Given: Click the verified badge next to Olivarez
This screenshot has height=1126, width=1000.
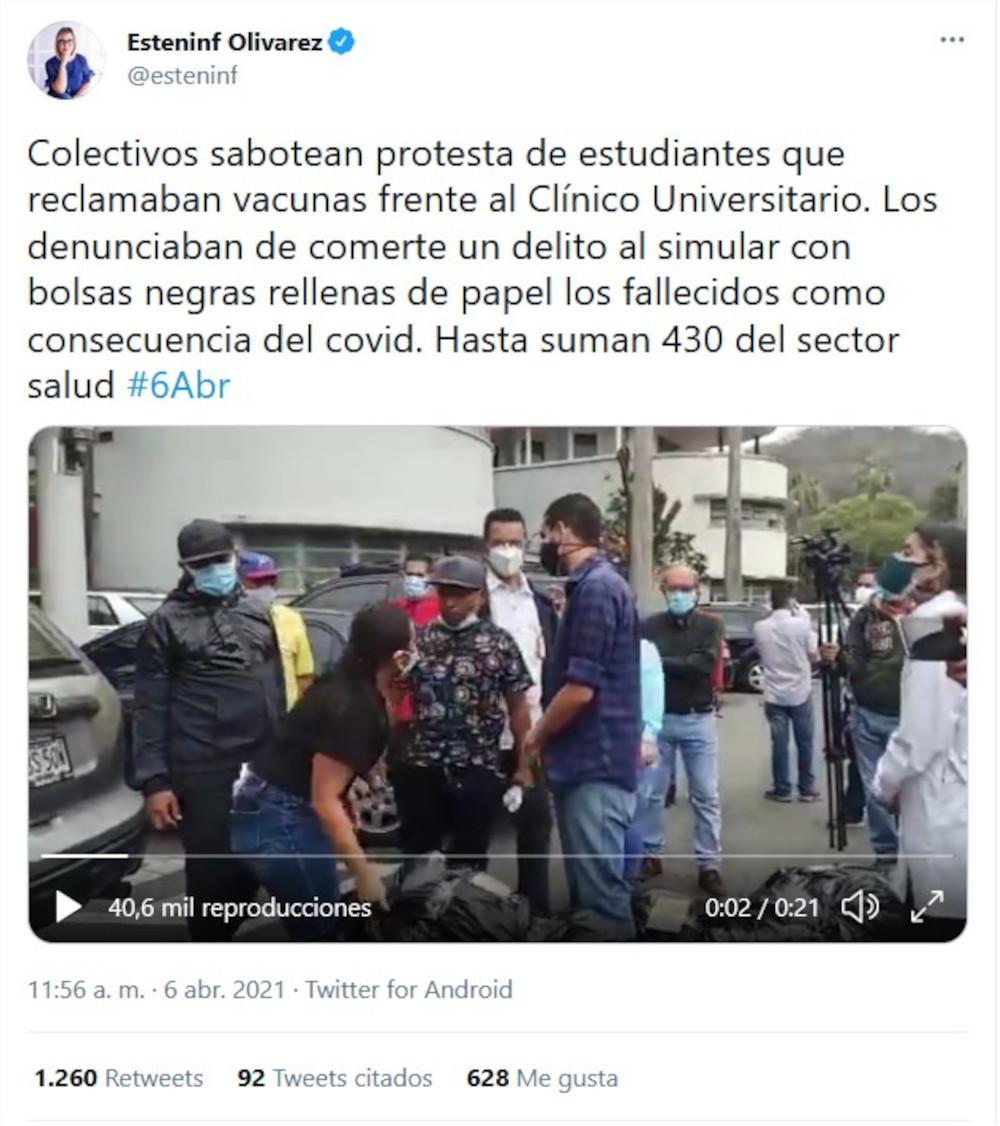Looking at the screenshot, I should (341, 42).
